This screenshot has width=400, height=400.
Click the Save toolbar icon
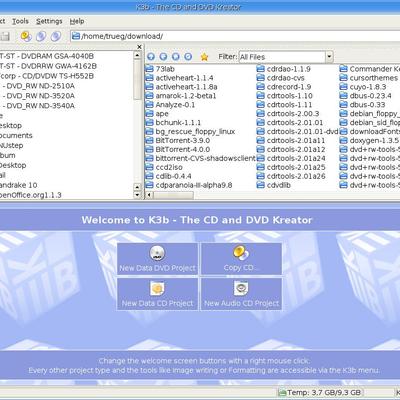(x=5, y=36)
